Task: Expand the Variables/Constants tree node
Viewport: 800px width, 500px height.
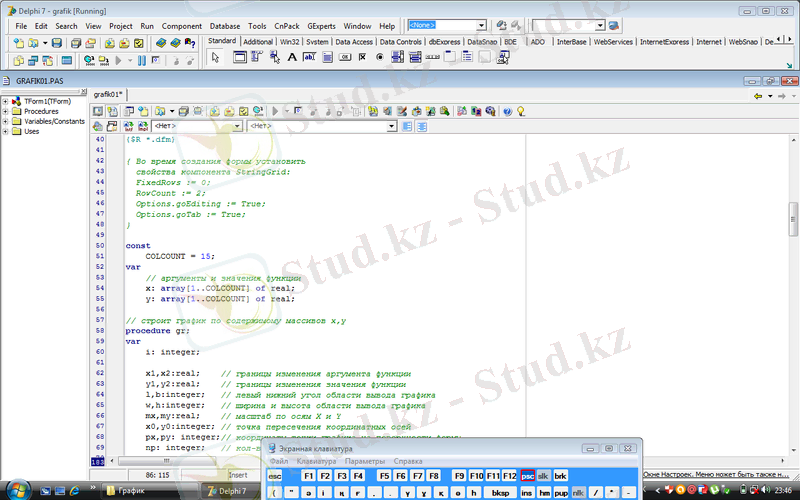Action: (6, 121)
